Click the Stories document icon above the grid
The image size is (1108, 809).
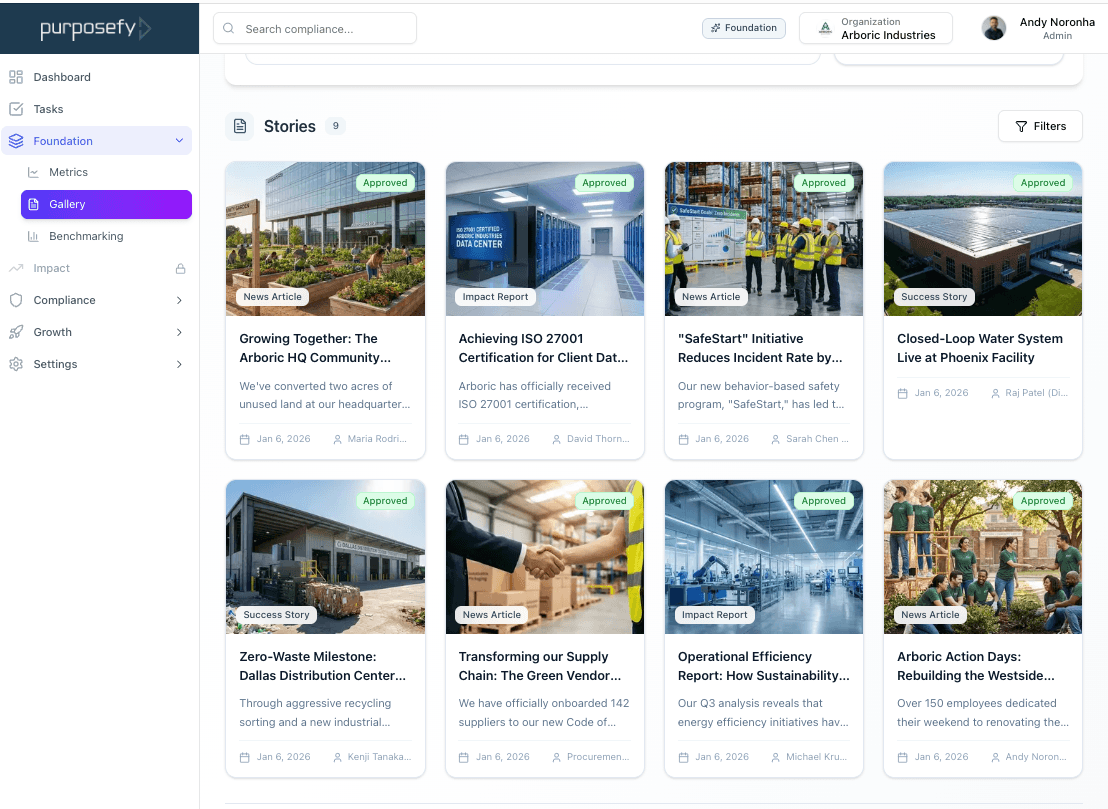point(239,125)
